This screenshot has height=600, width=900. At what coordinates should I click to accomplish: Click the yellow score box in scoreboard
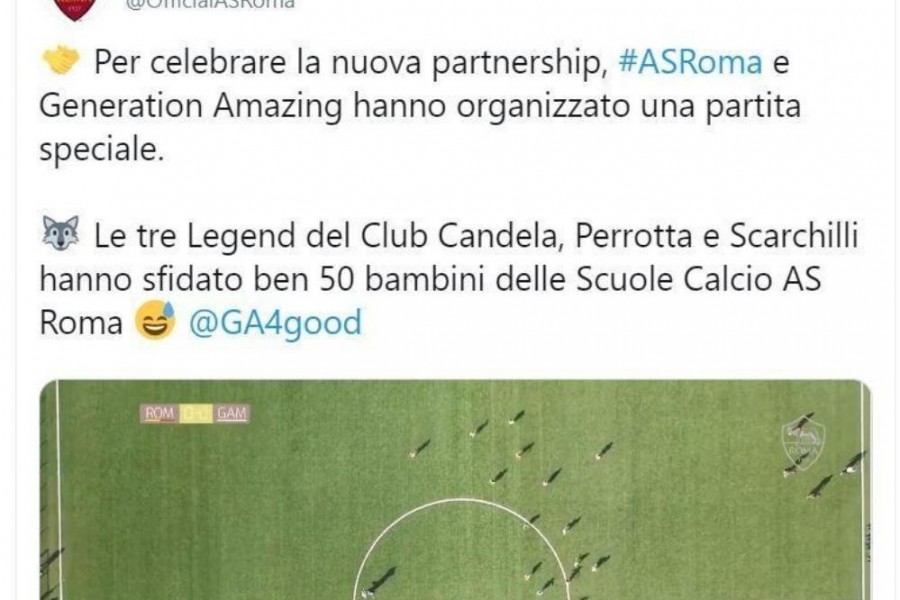click(196, 413)
